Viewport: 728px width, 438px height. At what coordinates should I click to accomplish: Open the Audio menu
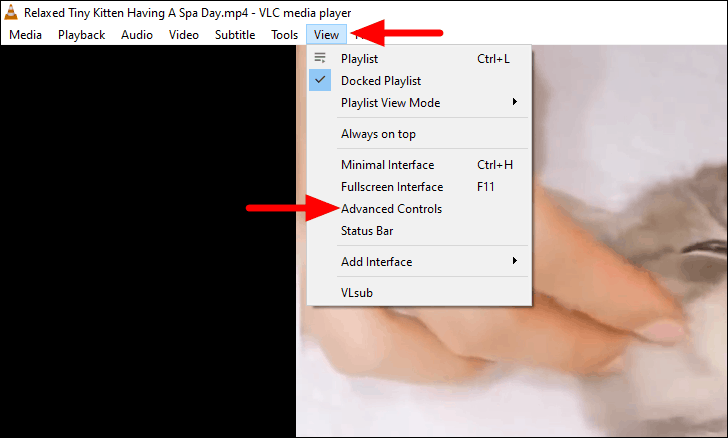pos(137,35)
